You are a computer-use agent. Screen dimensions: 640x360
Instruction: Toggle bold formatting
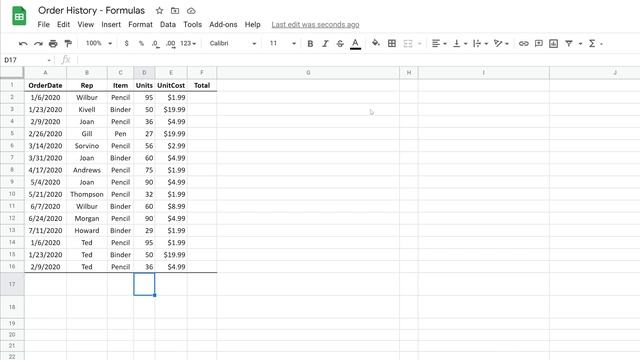(x=310, y=43)
